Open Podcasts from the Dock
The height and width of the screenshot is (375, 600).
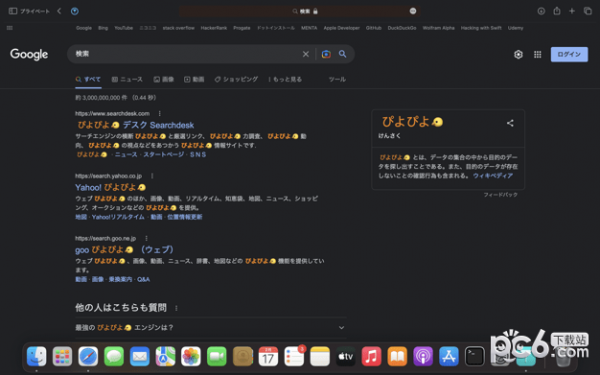[423, 356]
